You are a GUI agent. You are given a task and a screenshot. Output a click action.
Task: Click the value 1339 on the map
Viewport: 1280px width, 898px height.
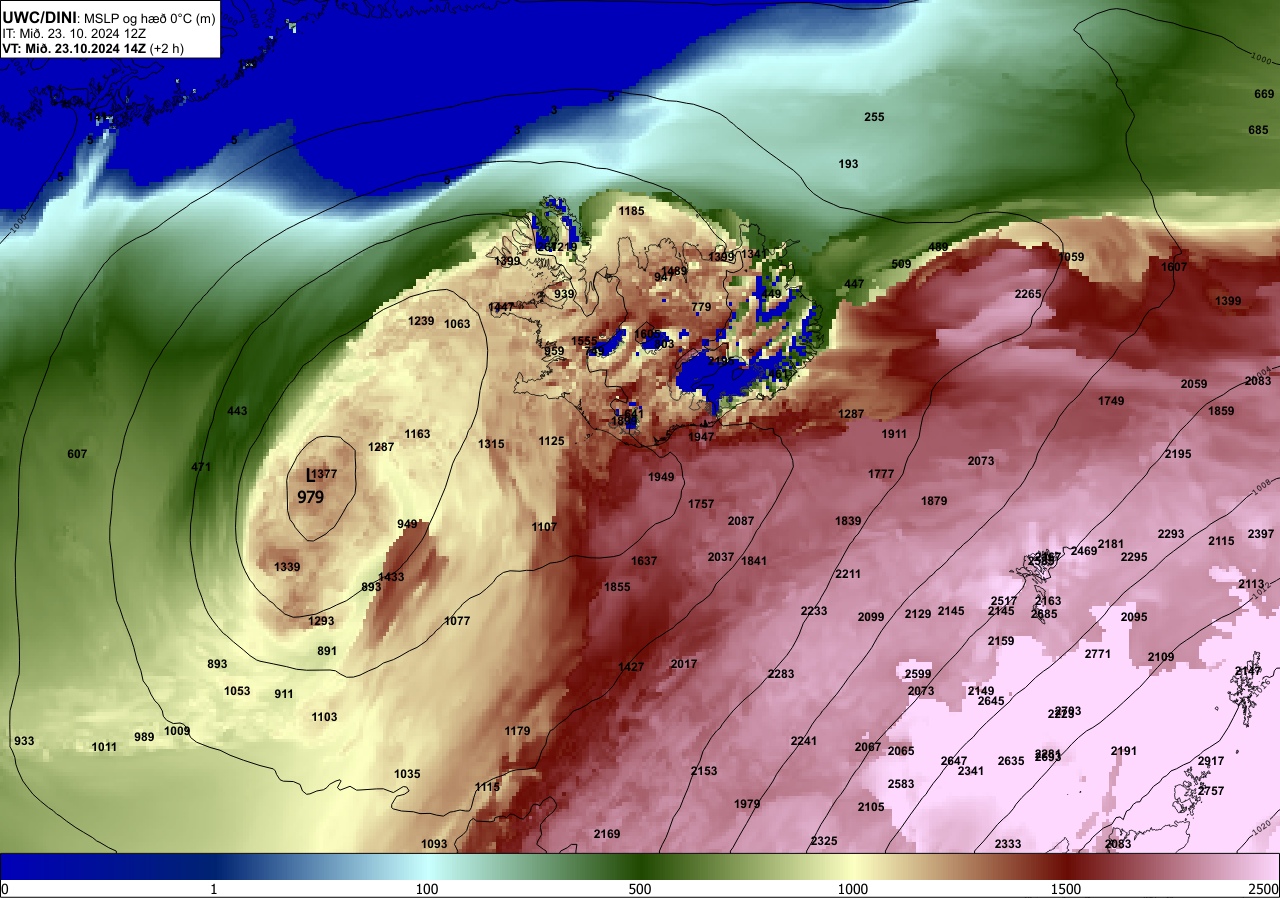coord(287,567)
